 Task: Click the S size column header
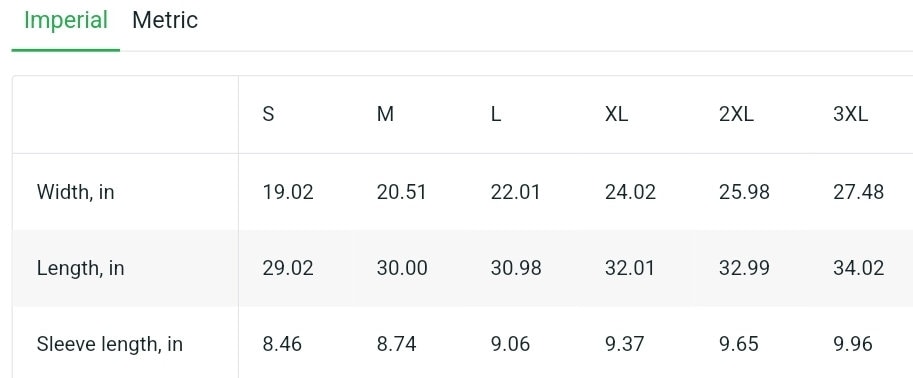(268, 115)
